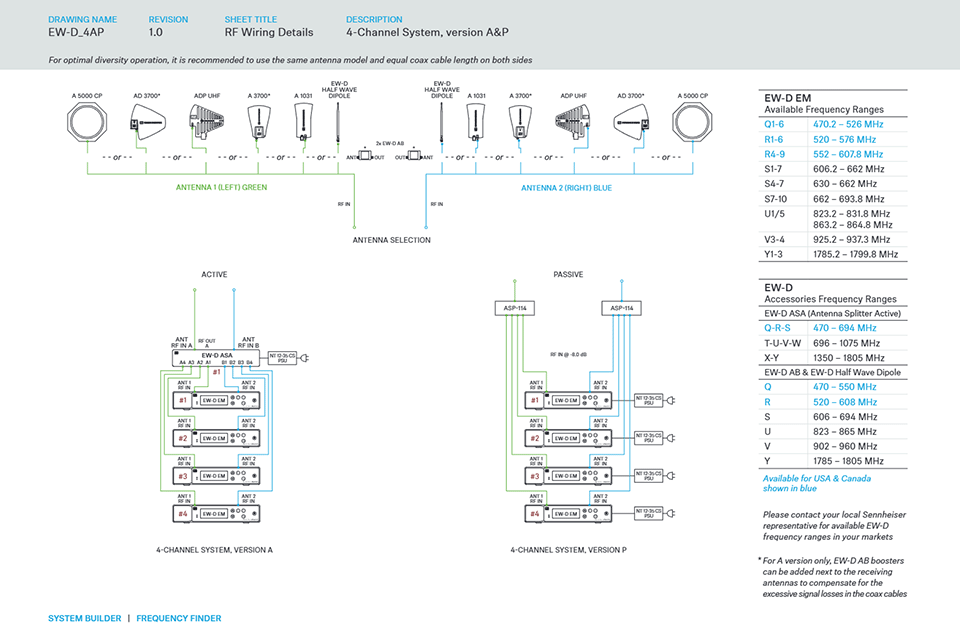
Task: Click the 'ANTENNA 1 (LEFT) GREEN' label
Action: click(x=222, y=187)
